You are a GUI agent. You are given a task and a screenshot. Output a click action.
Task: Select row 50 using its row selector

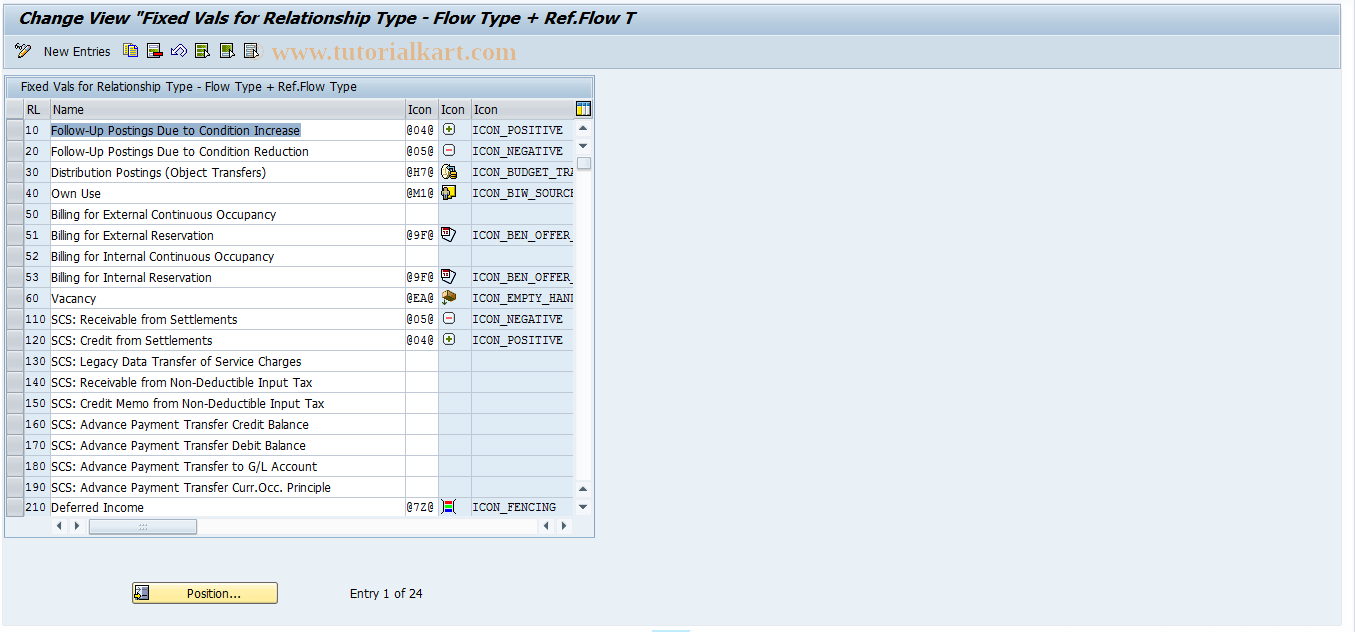14,214
